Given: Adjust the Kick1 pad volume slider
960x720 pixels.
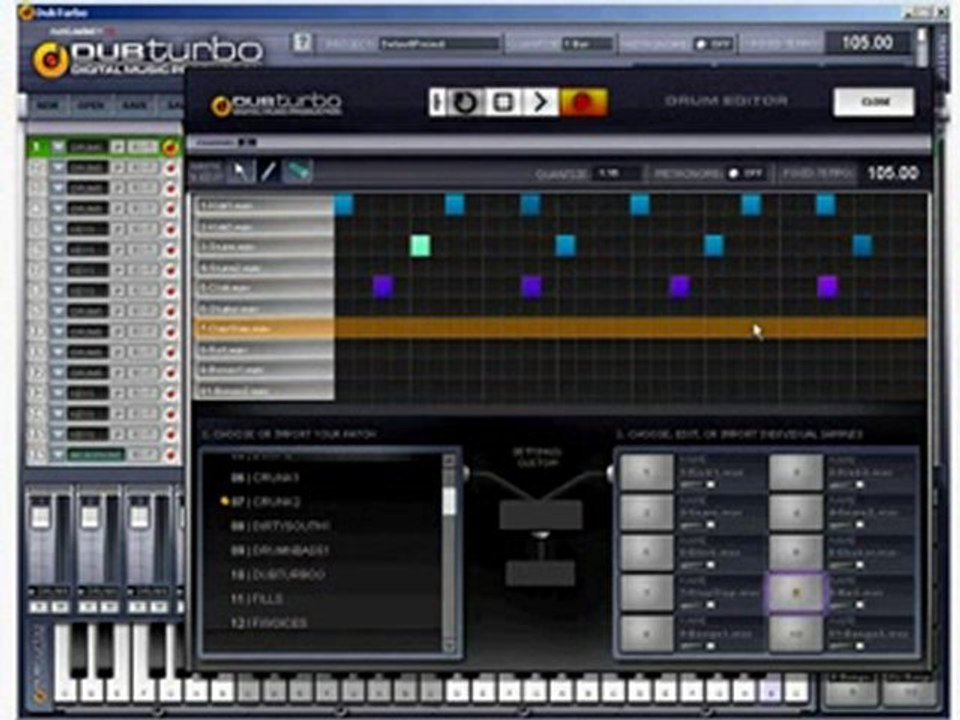Looking at the screenshot, I should (x=710, y=485).
